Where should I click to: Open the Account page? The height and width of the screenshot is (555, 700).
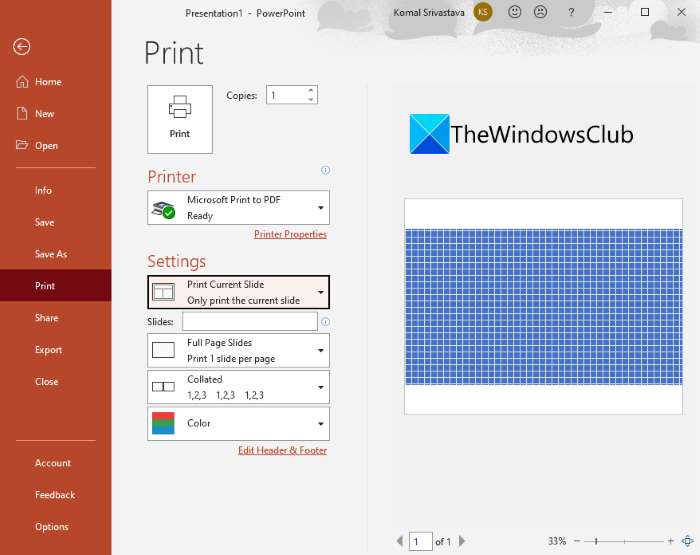pyautogui.click(x=55, y=463)
